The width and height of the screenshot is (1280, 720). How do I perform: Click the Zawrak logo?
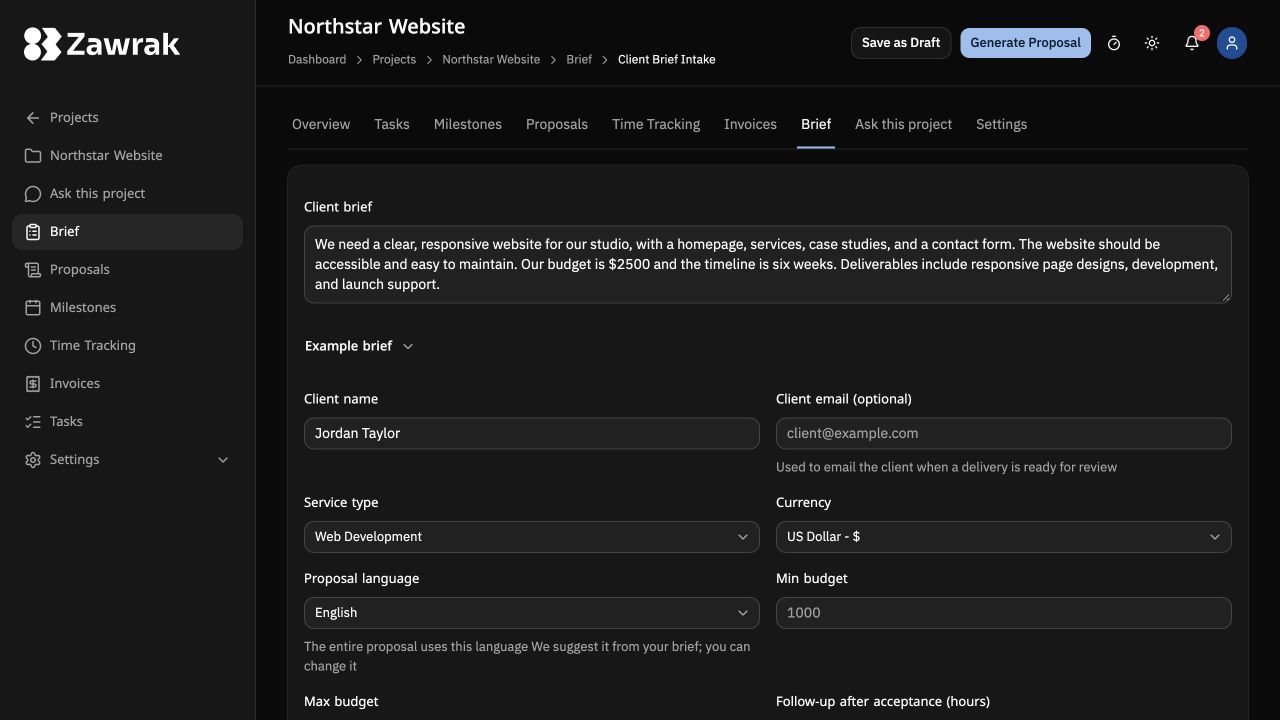click(x=102, y=44)
